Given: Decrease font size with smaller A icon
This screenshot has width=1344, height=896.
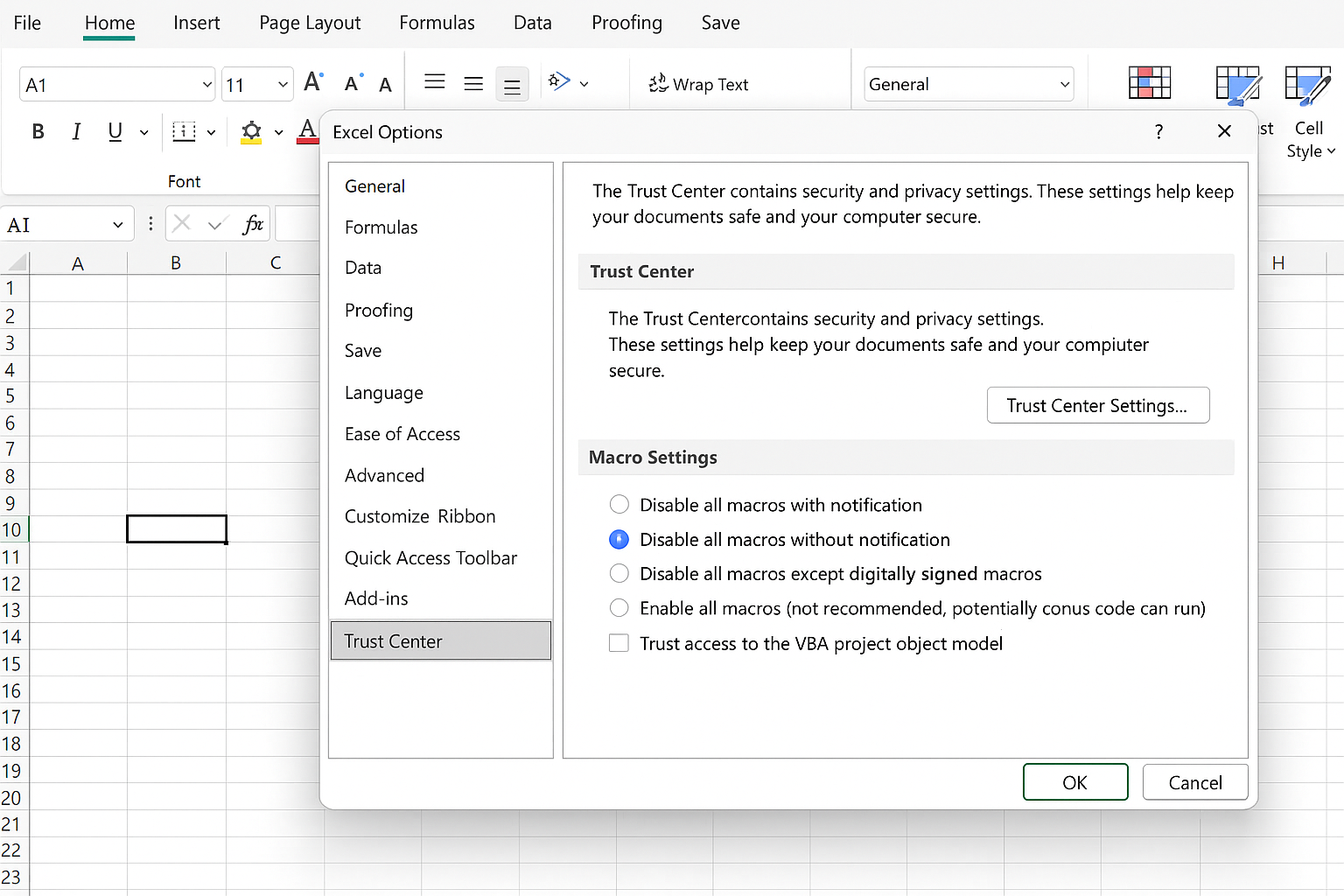Looking at the screenshot, I should point(353,84).
